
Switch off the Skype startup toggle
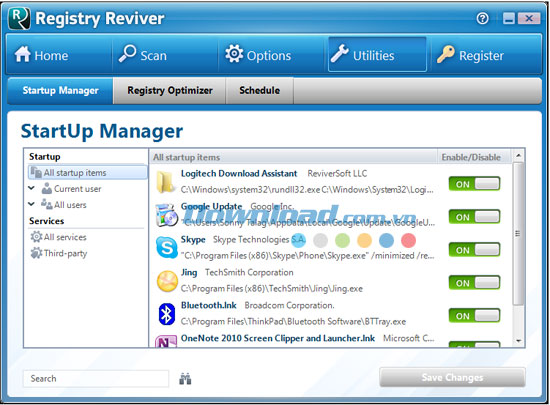tap(474, 250)
